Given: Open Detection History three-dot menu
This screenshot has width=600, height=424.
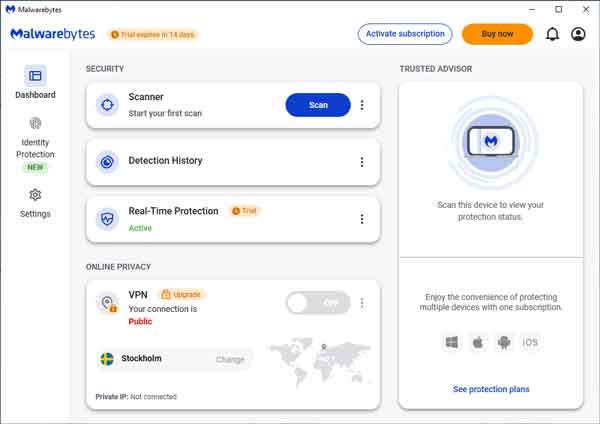Looking at the screenshot, I should coord(362,162).
